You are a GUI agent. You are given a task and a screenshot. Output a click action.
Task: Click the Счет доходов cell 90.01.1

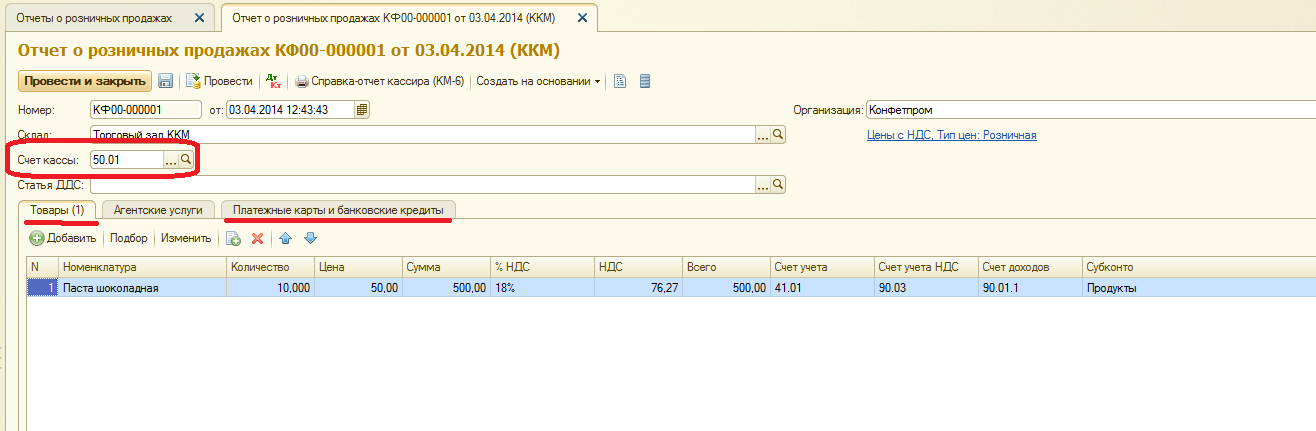(x=1030, y=287)
